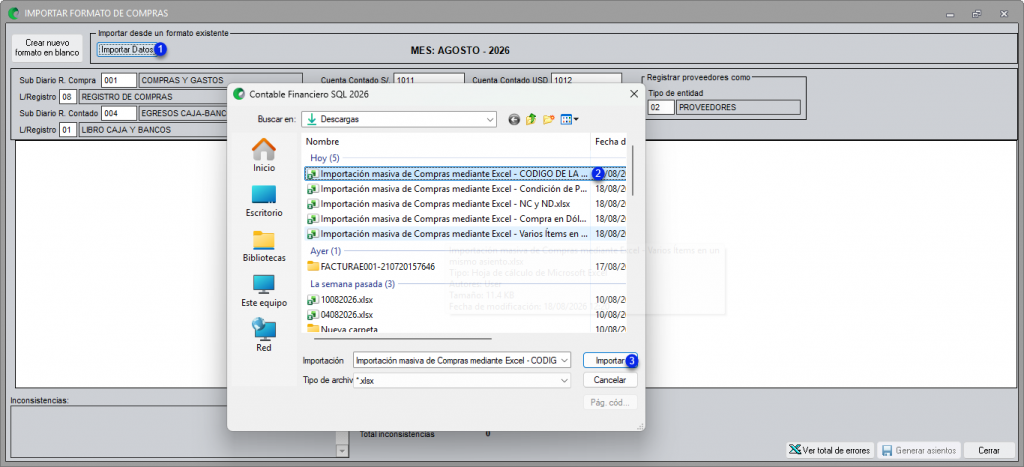This screenshot has width=1024, height=467.
Task: Click folder icon of FACTURAE001-210720157646
Action: coord(313,266)
